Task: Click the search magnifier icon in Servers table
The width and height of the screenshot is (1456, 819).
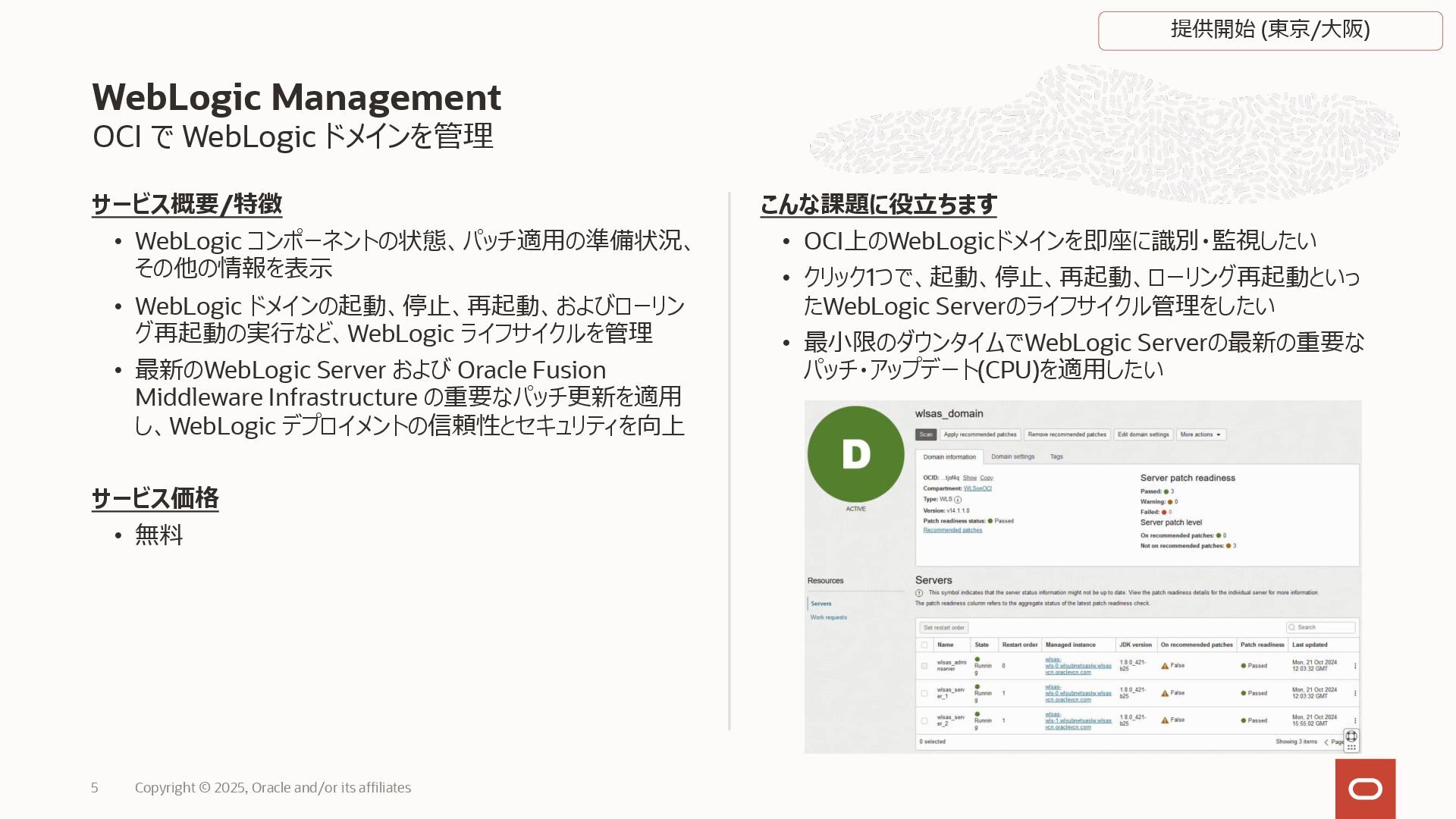Action: pos(1292,627)
